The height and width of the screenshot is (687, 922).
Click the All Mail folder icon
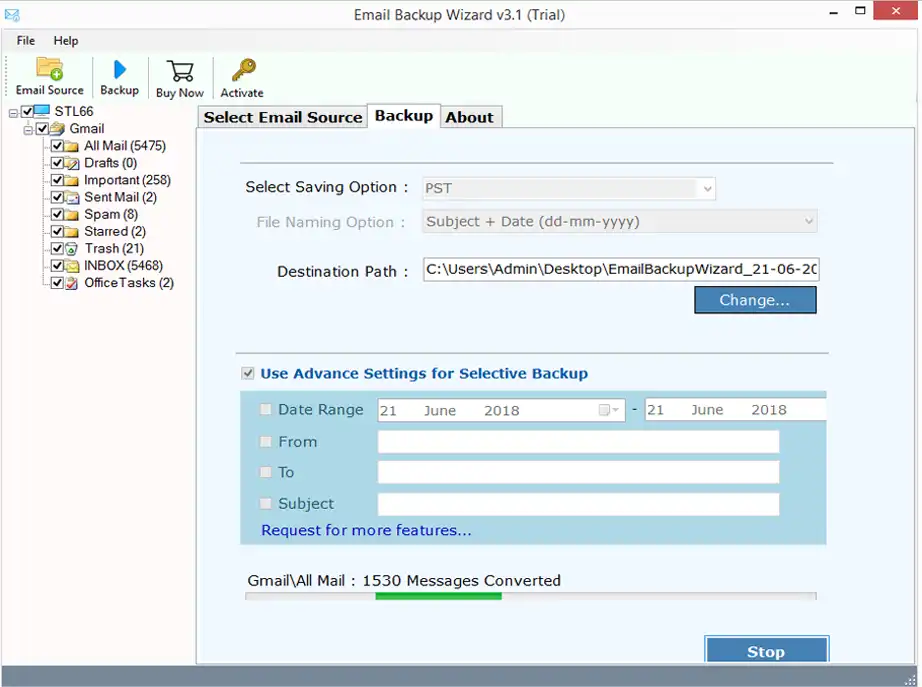pos(71,146)
